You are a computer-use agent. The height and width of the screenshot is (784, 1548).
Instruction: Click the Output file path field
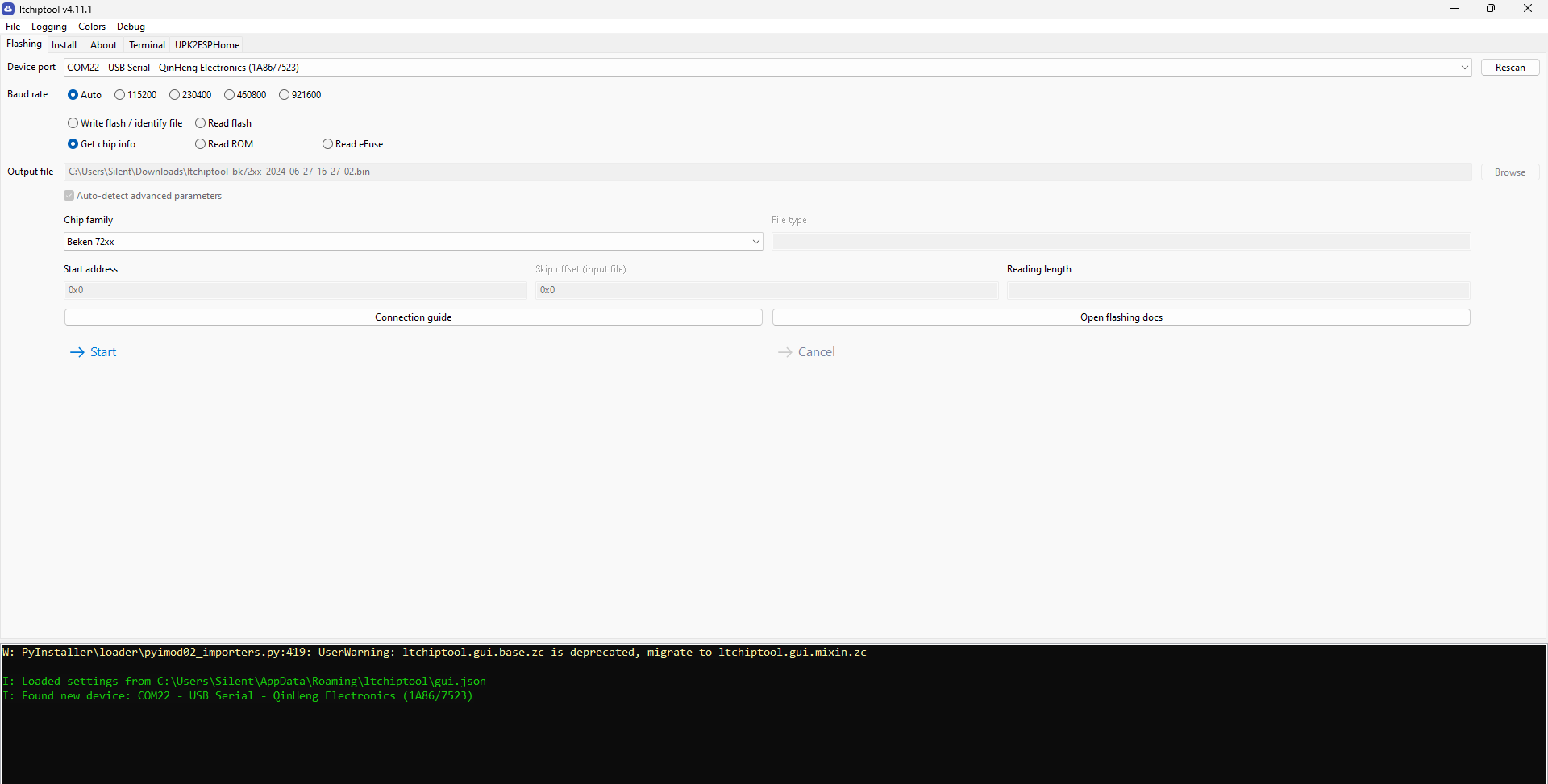[x=768, y=172]
